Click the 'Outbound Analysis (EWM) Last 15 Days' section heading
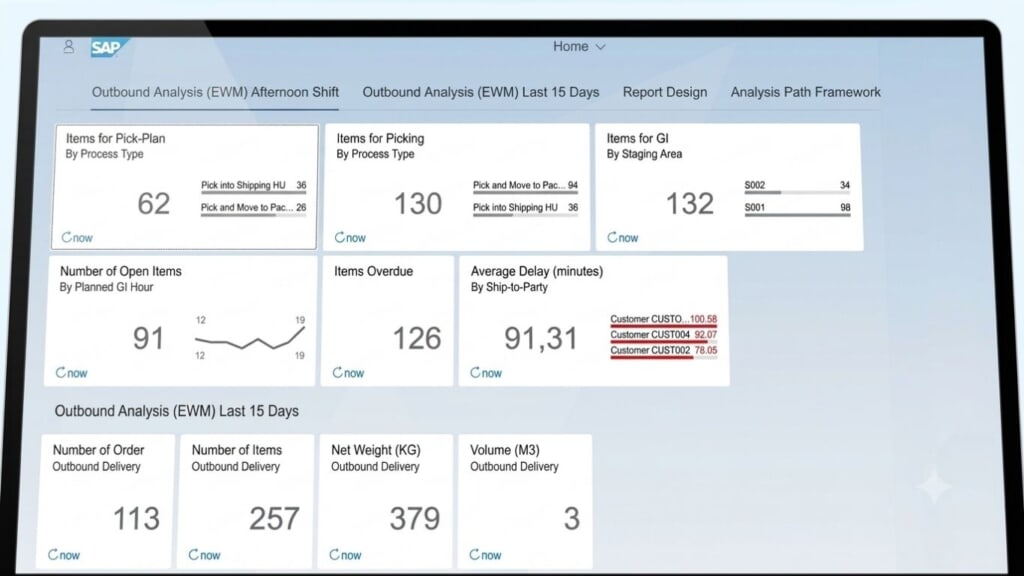 [176, 411]
